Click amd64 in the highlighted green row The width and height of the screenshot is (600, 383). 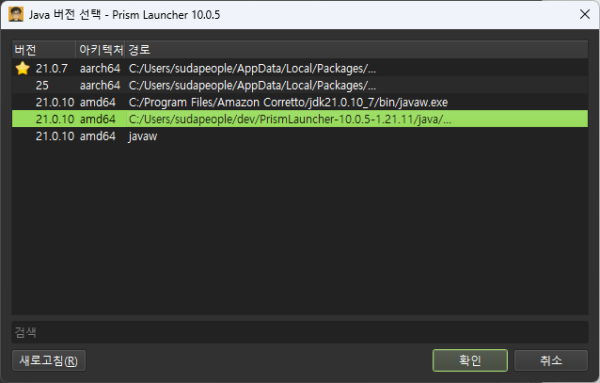(98, 119)
